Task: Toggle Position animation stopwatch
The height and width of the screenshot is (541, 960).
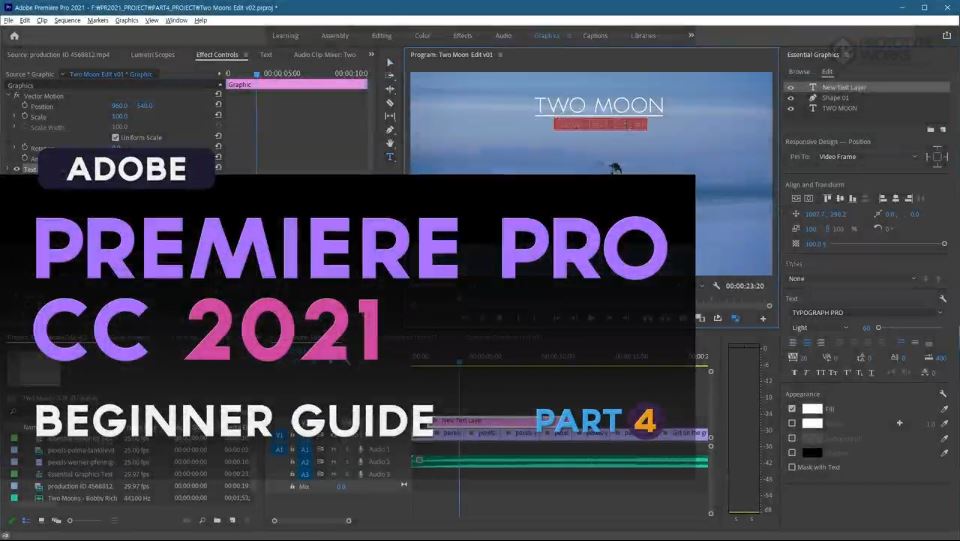Action: pos(25,106)
